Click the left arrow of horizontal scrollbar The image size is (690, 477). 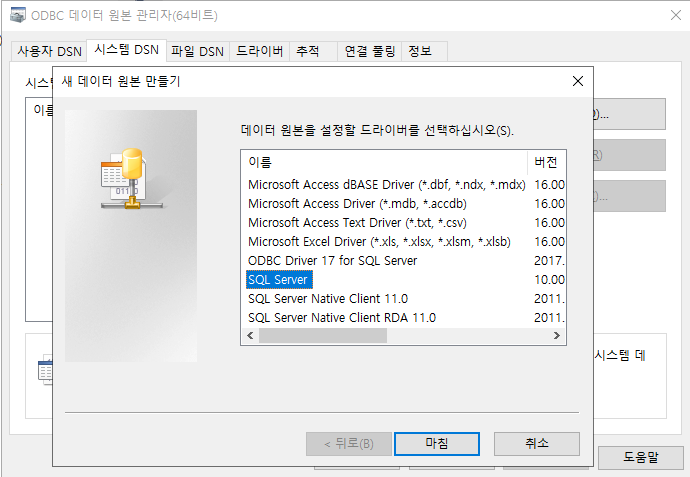click(250, 335)
